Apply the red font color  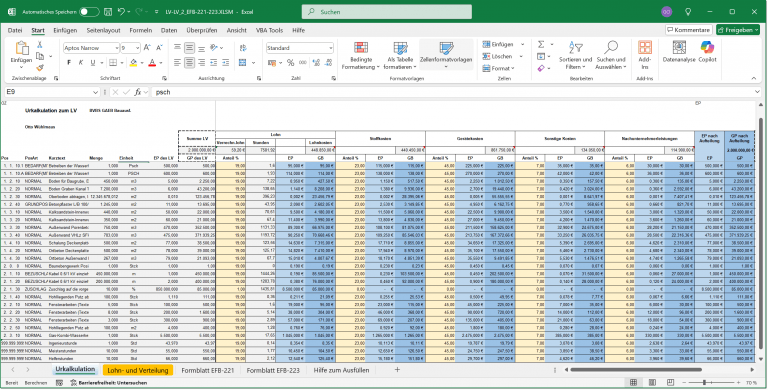coord(152,63)
